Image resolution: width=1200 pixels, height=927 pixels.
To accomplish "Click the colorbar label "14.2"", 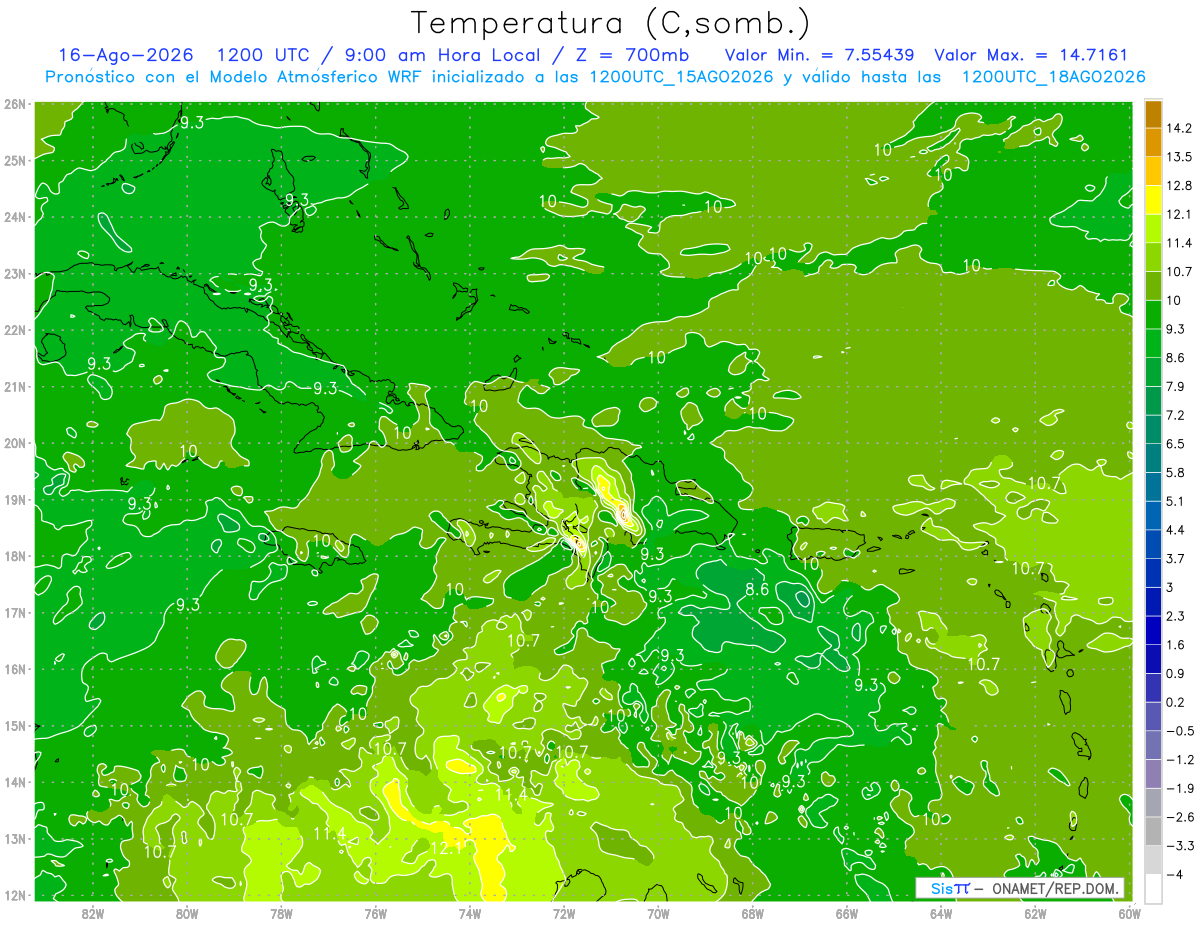I will pyautogui.click(x=1179, y=128).
